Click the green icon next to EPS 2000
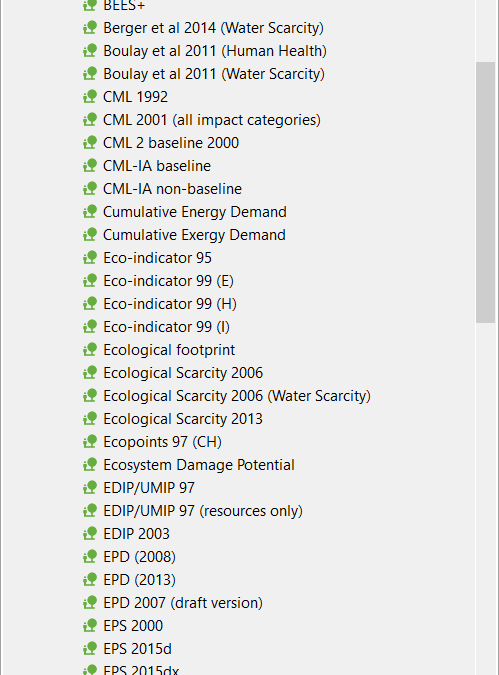The height and width of the screenshot is (675, 499). pos(90,625)
